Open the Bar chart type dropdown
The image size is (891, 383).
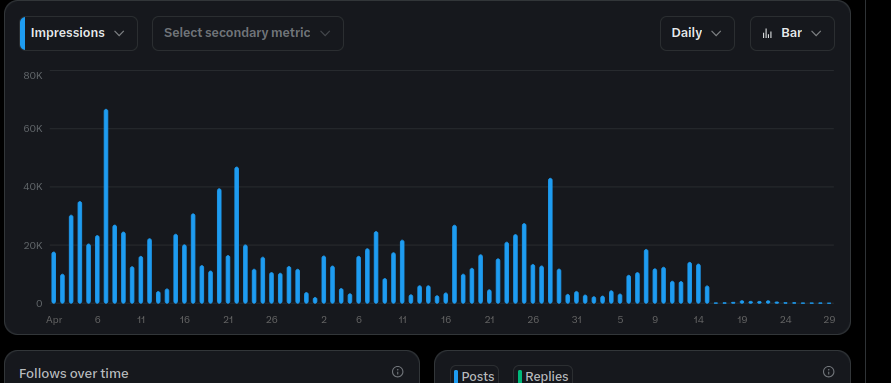pos(792,34)
